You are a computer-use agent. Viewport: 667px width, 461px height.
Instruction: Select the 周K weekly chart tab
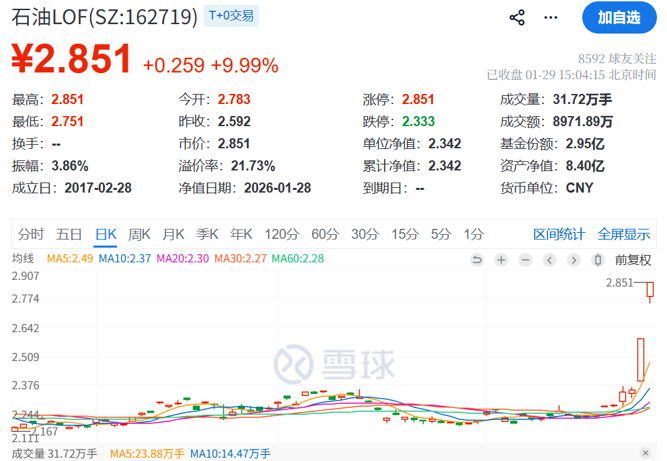(x=139, y=234)
